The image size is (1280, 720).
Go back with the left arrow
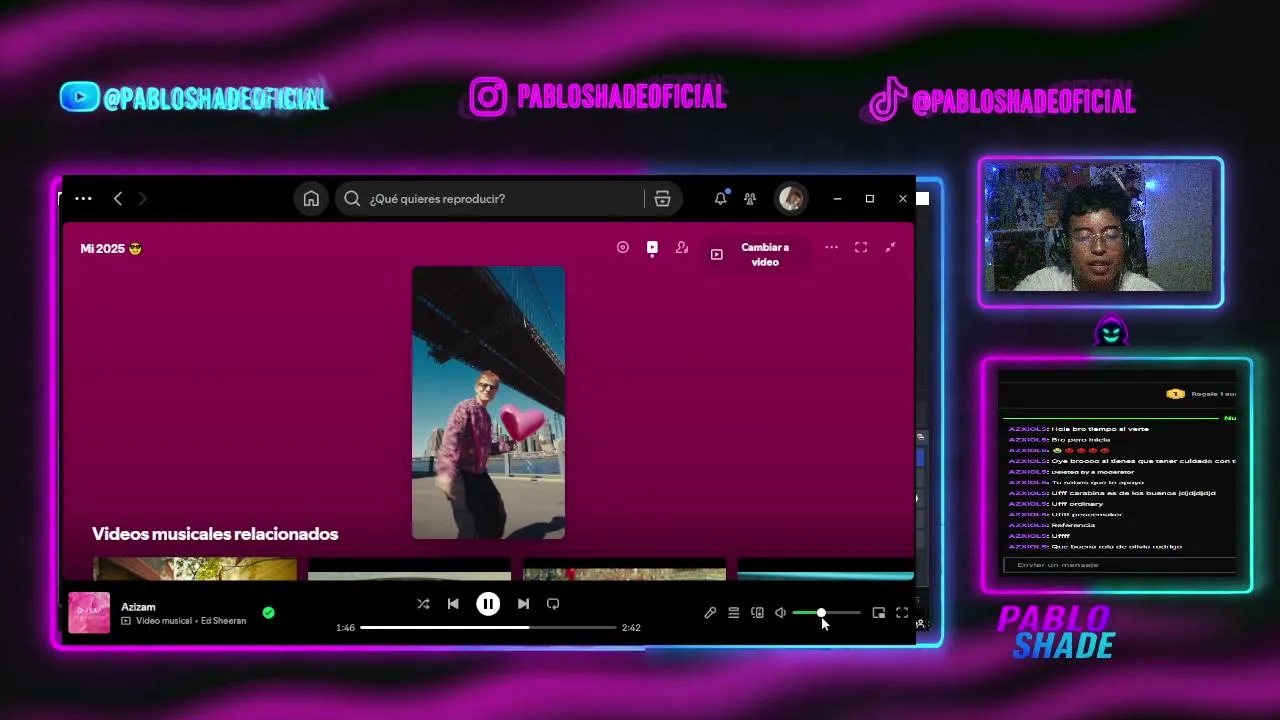coord(118,199)
